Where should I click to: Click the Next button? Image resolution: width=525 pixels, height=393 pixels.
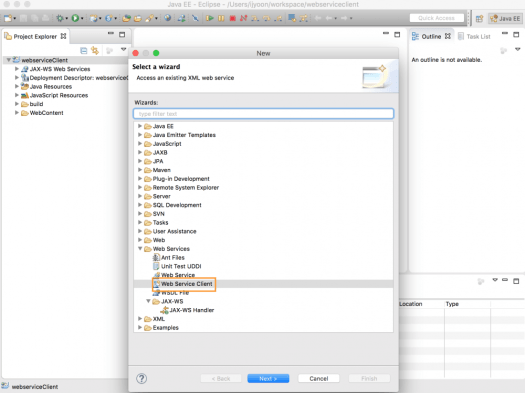click(268, 379)
